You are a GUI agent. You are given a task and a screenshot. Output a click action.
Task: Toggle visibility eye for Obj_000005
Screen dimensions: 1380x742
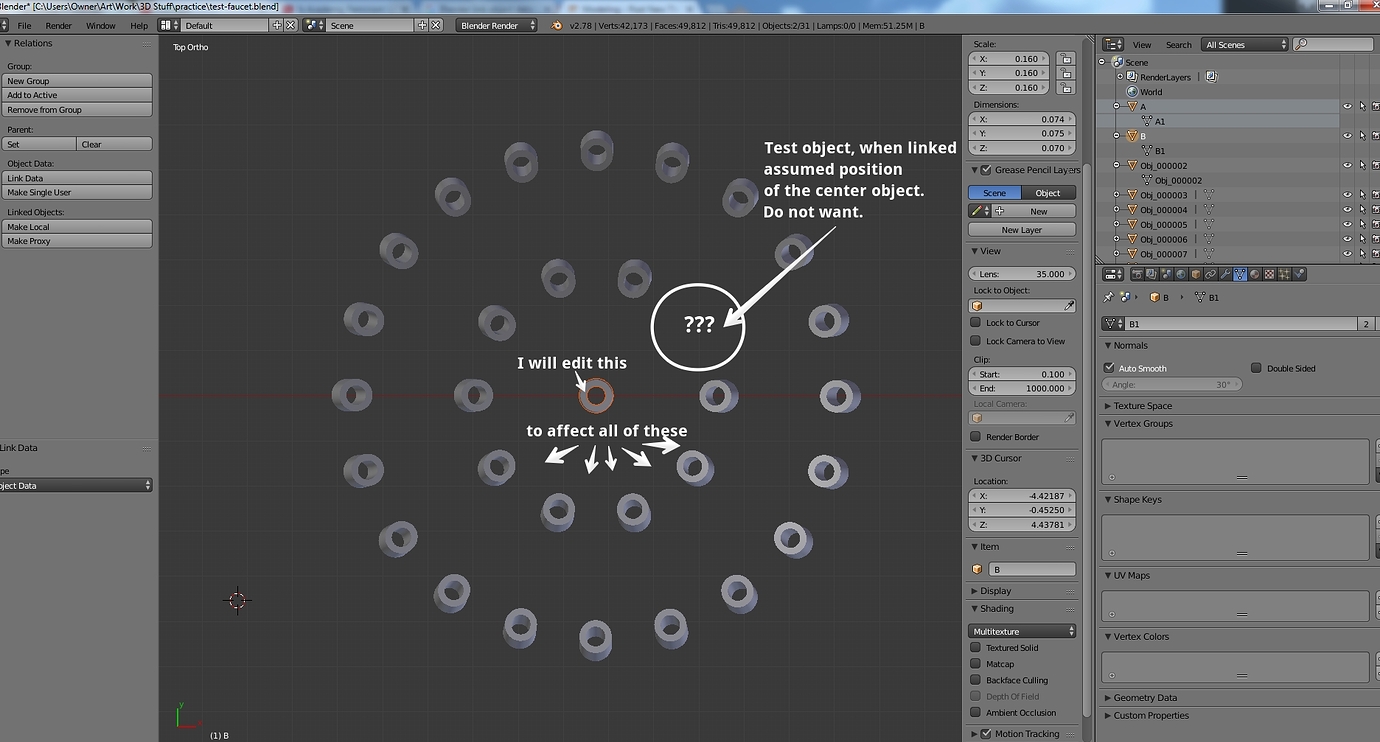[1347, 225]
